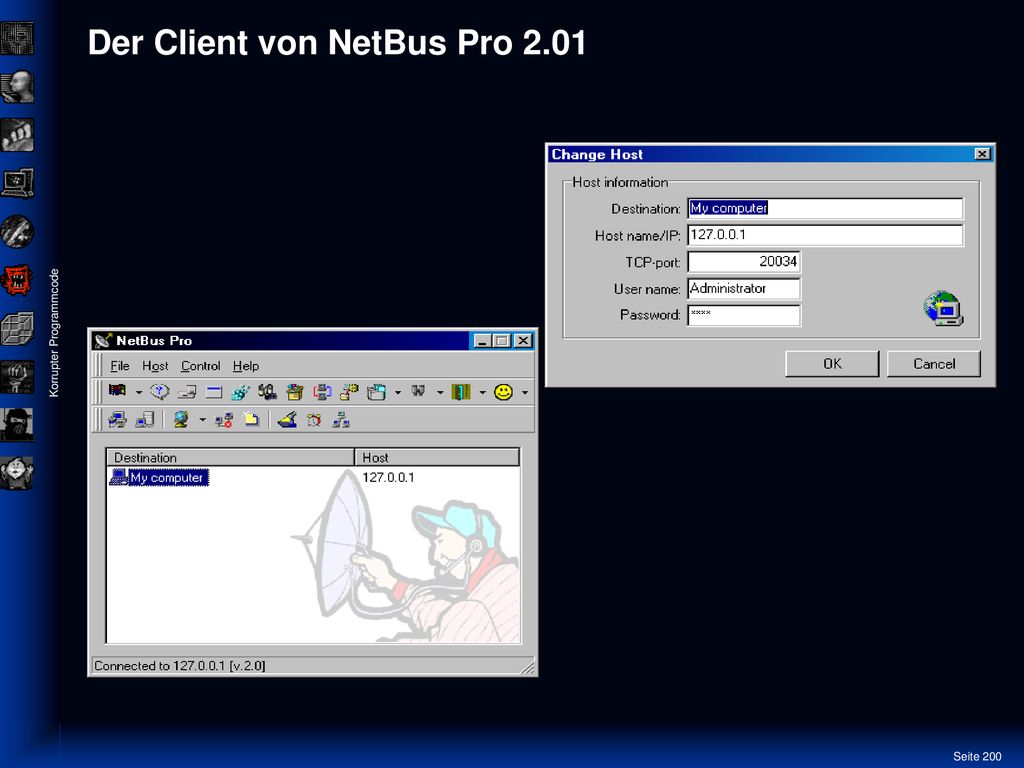The height and width of the screenshot is (768, 1024).
Task: Open dropdown arrow next to film strip icon
Action: tap(138, 392)
